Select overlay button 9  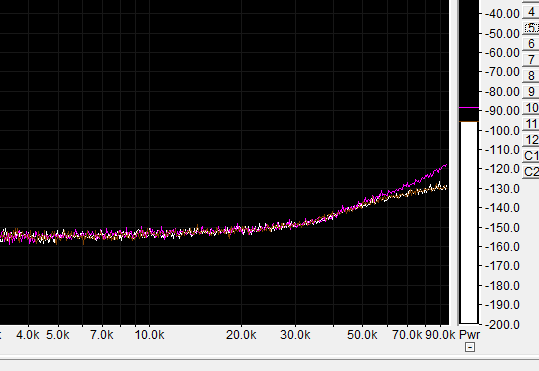[531, 91]
